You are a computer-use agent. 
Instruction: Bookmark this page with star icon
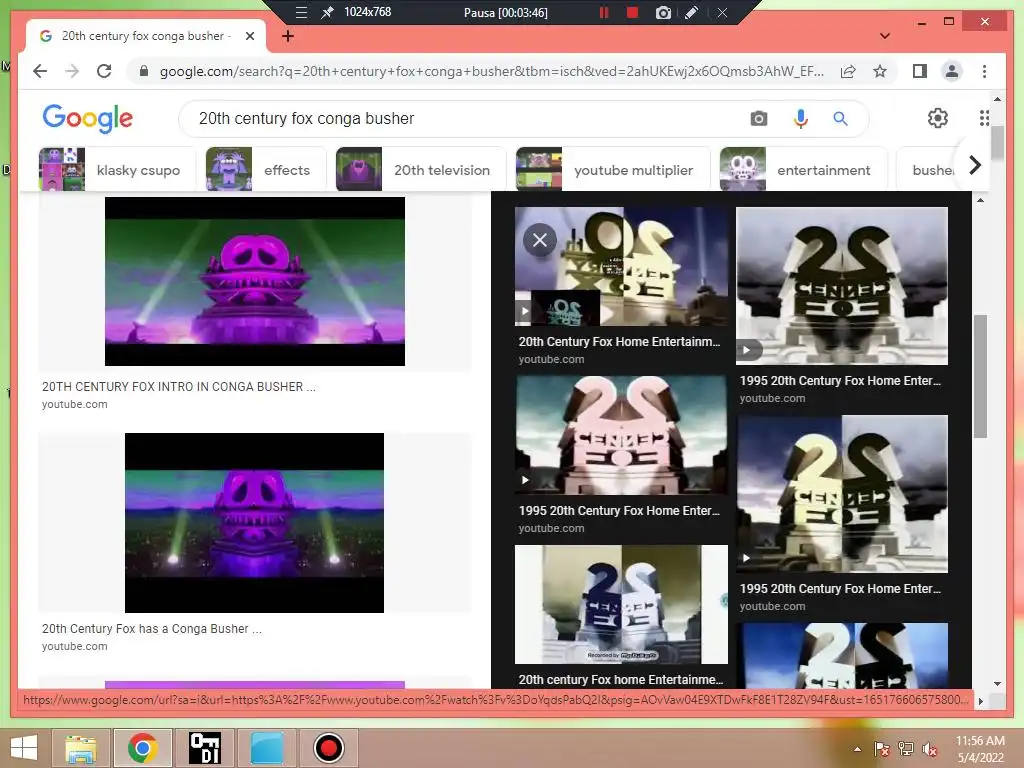[x=880, y=71]
